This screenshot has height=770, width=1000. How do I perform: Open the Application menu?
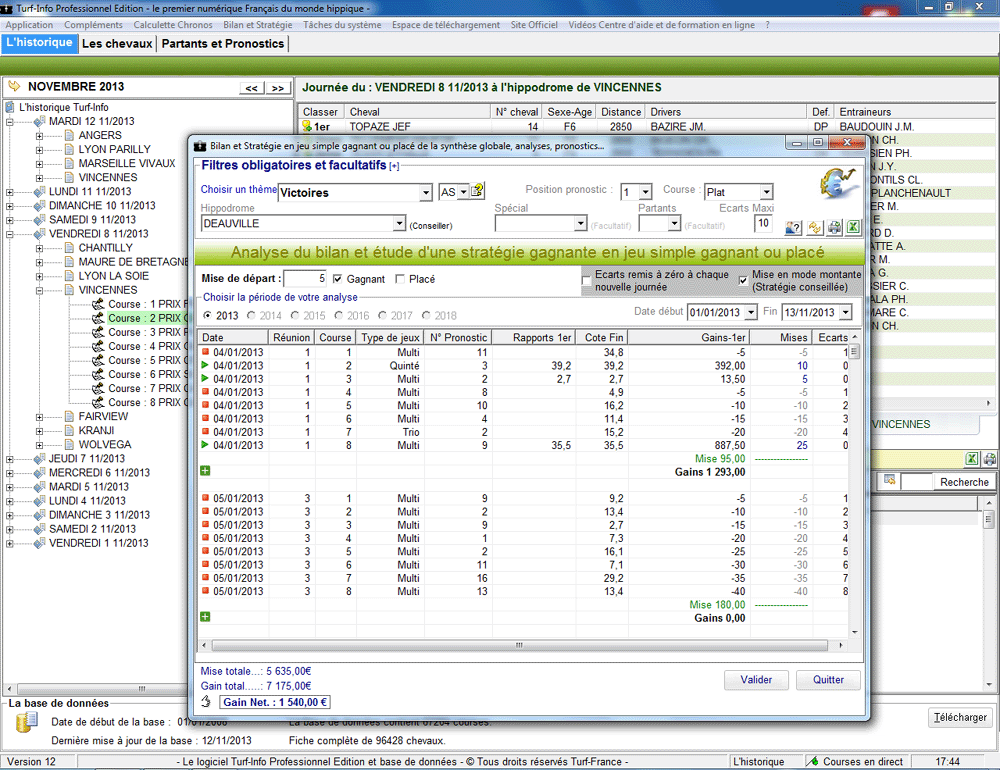29,25
